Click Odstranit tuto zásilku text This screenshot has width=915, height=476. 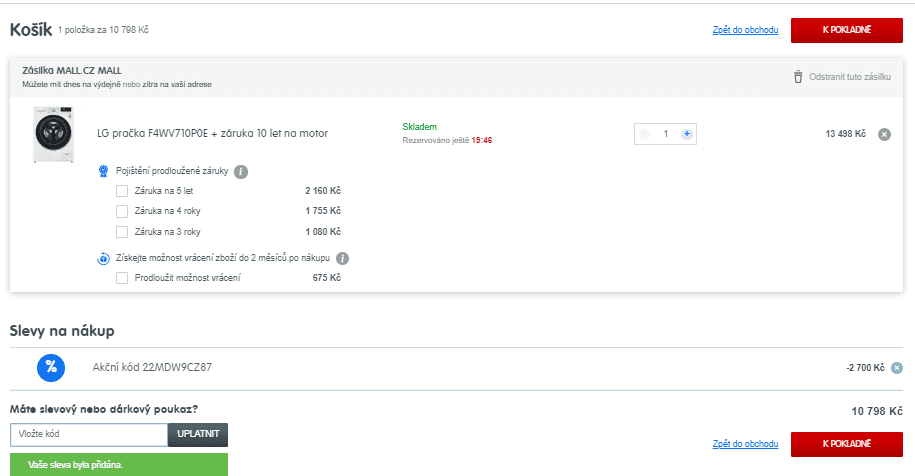tap(850, 76)
